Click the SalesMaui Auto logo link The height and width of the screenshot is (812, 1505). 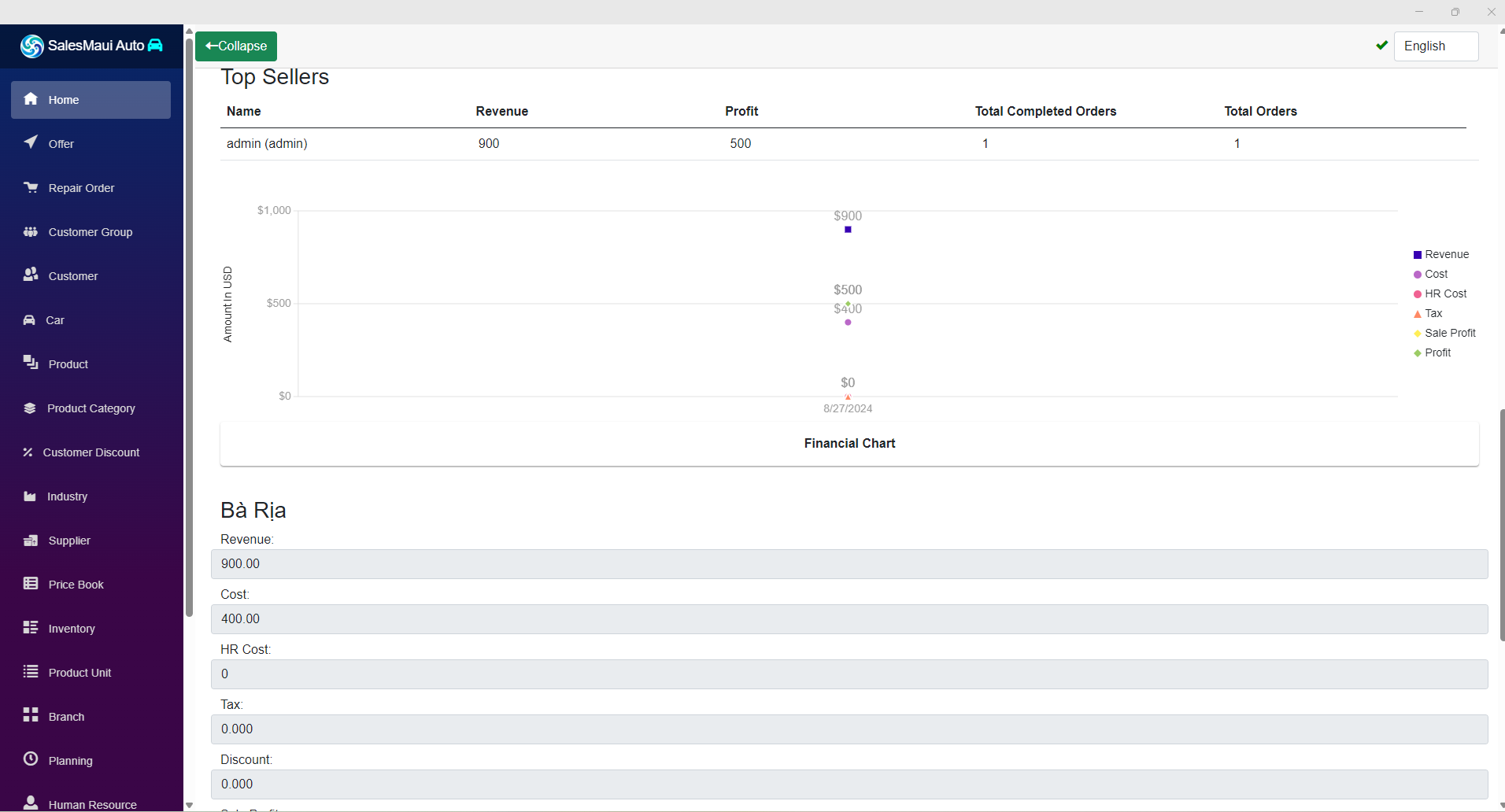click(91, 46)
